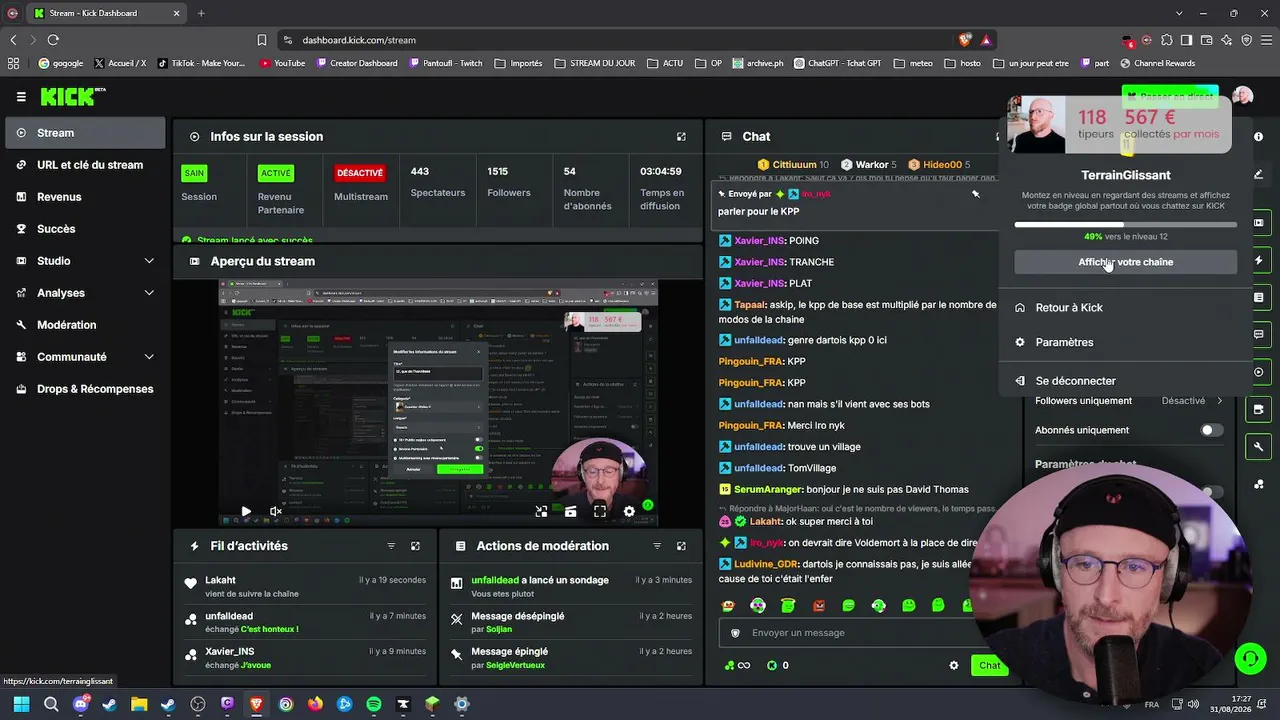Unmute the stream preview audio
1280x720 pixels.
point(276,511)
